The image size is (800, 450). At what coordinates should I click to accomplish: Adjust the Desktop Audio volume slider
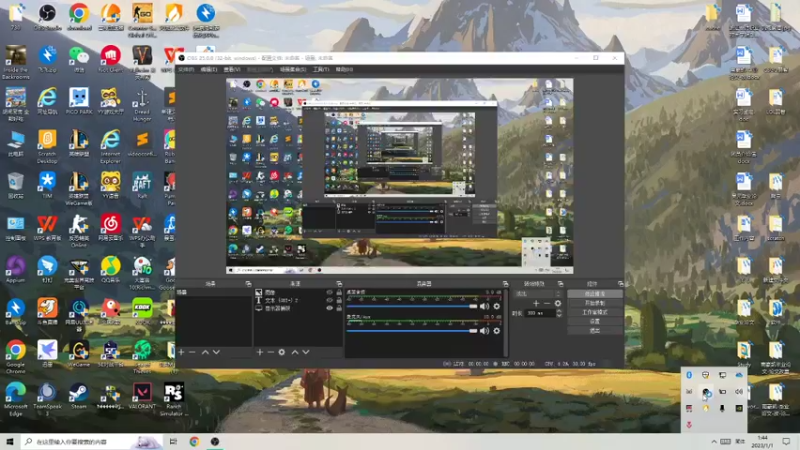tap(412, 306)
